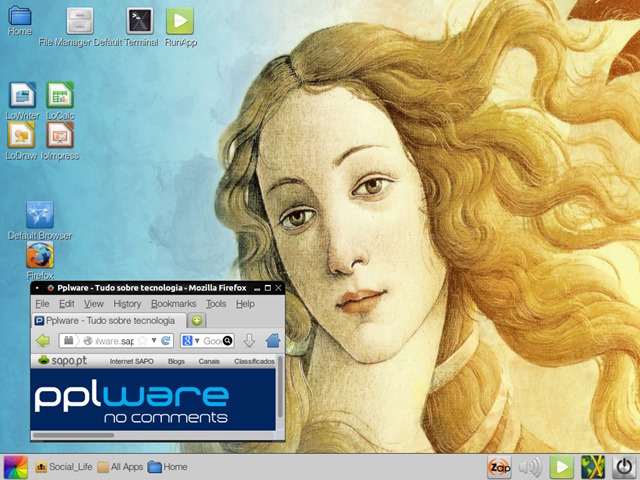Open the Edit menu in Firefox

67,304
